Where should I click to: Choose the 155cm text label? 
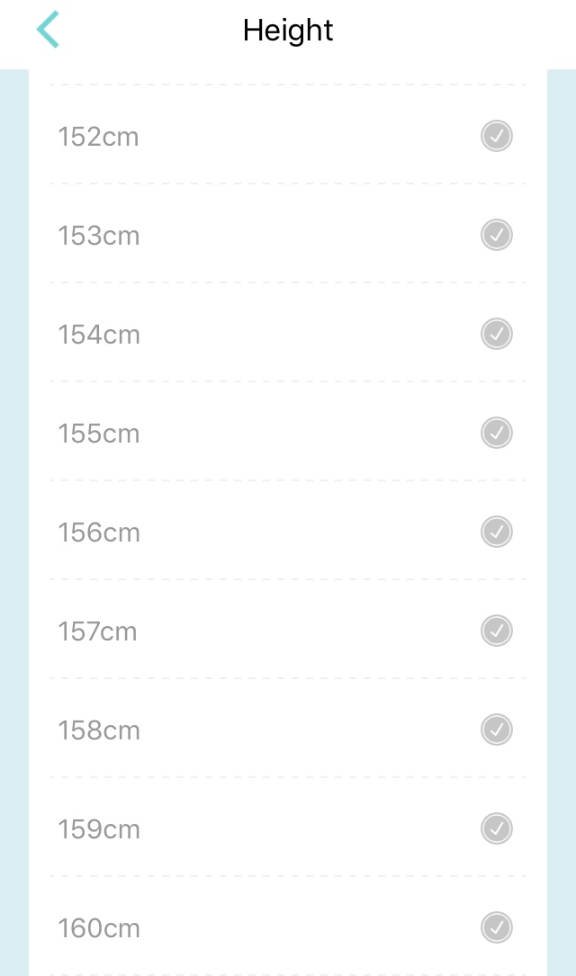[98, 434]
